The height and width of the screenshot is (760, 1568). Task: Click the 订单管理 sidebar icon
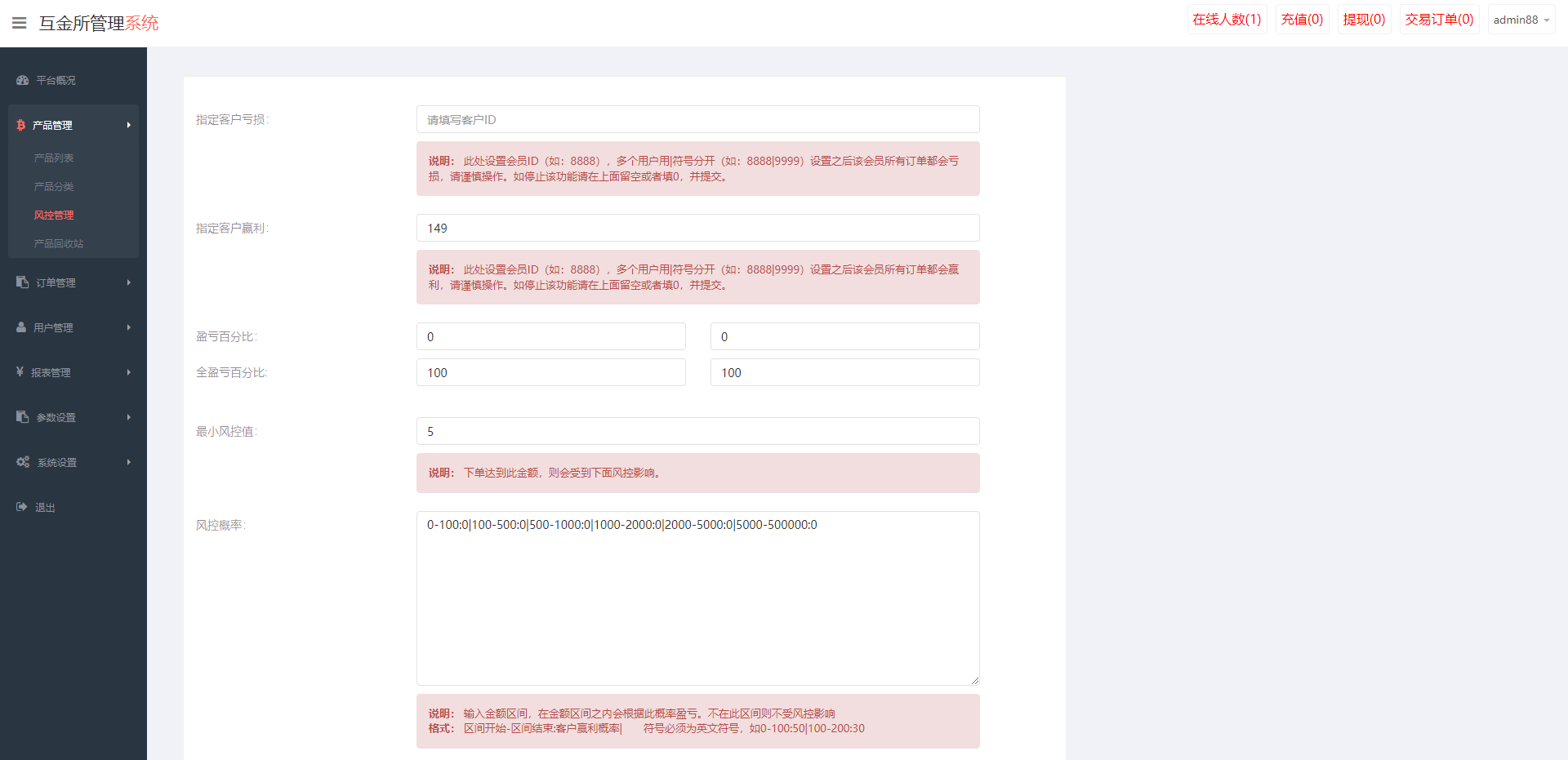23,282
